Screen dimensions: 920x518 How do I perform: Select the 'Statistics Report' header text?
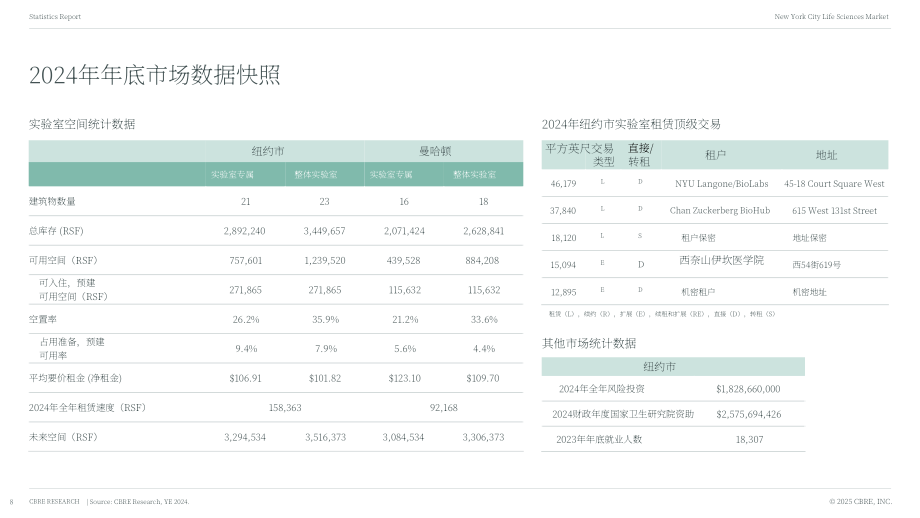click(x=55, y=16)
